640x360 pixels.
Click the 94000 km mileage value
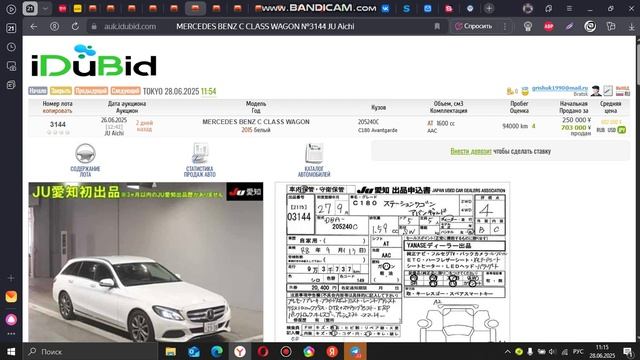coord(515,126)
